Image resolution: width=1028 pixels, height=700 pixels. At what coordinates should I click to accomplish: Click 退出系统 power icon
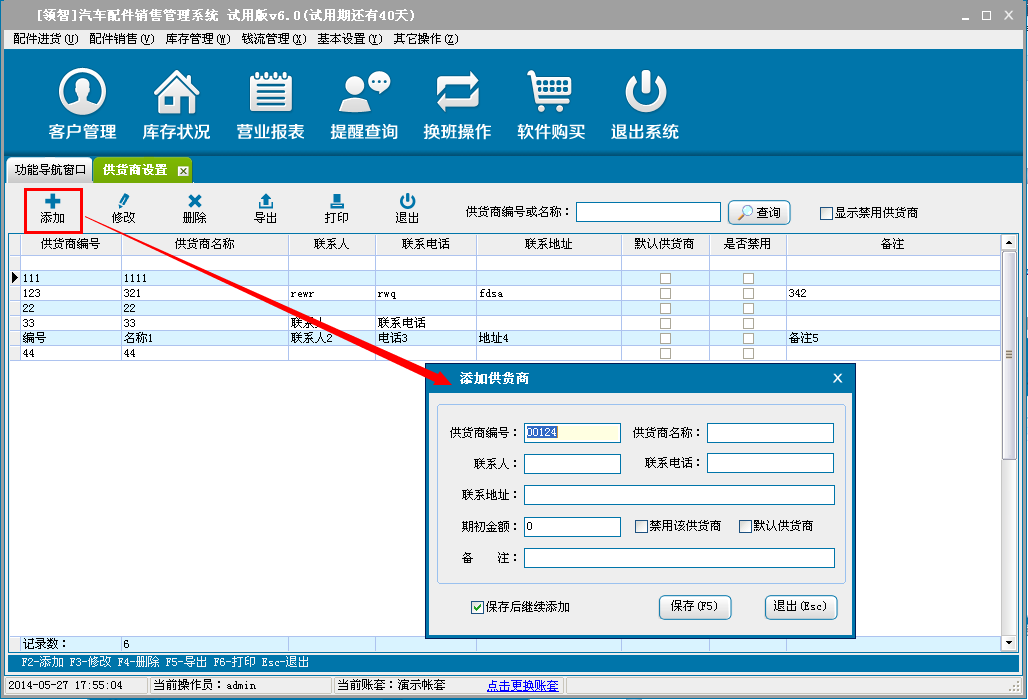(645, 94)
